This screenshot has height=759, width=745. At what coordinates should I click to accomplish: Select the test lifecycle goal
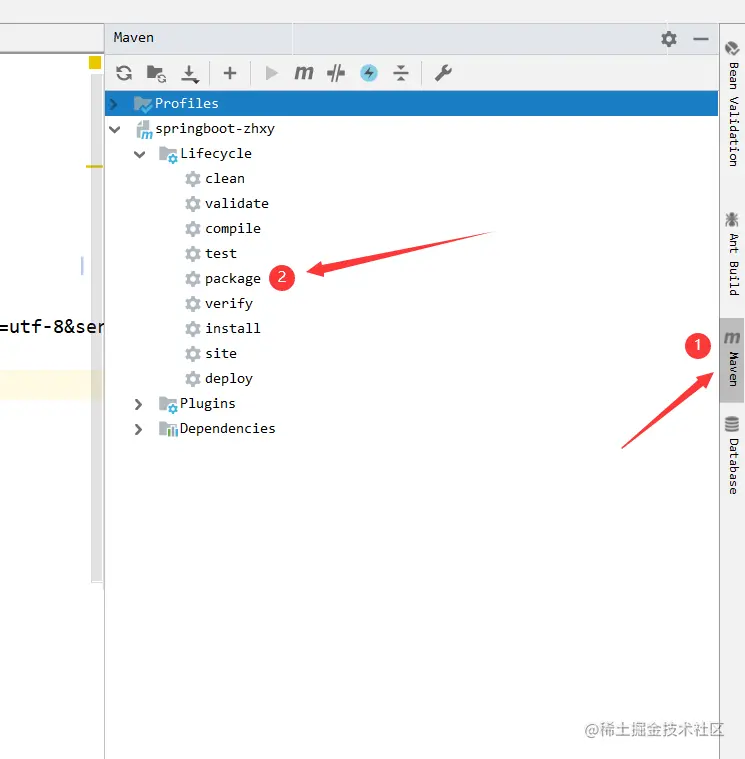[x=221, y=254]
